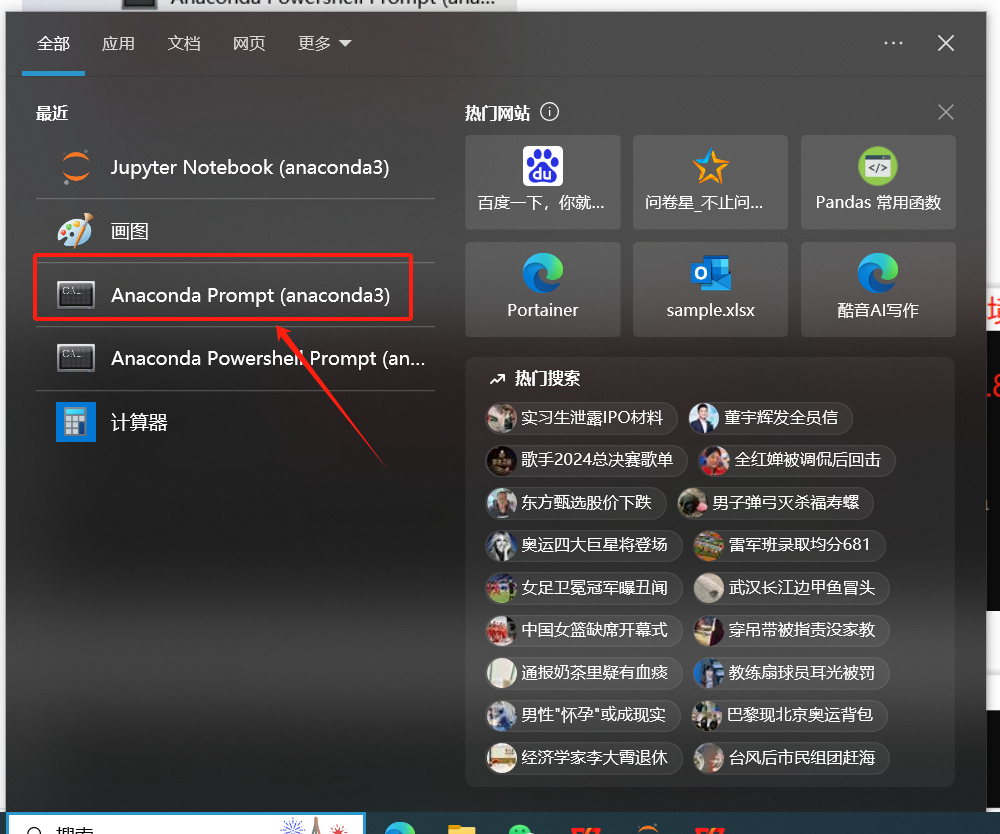Dismiss the 热门网站 panel with X
Screen dimensions: 1000x834
pyautogui.click(x=946, y=112)
